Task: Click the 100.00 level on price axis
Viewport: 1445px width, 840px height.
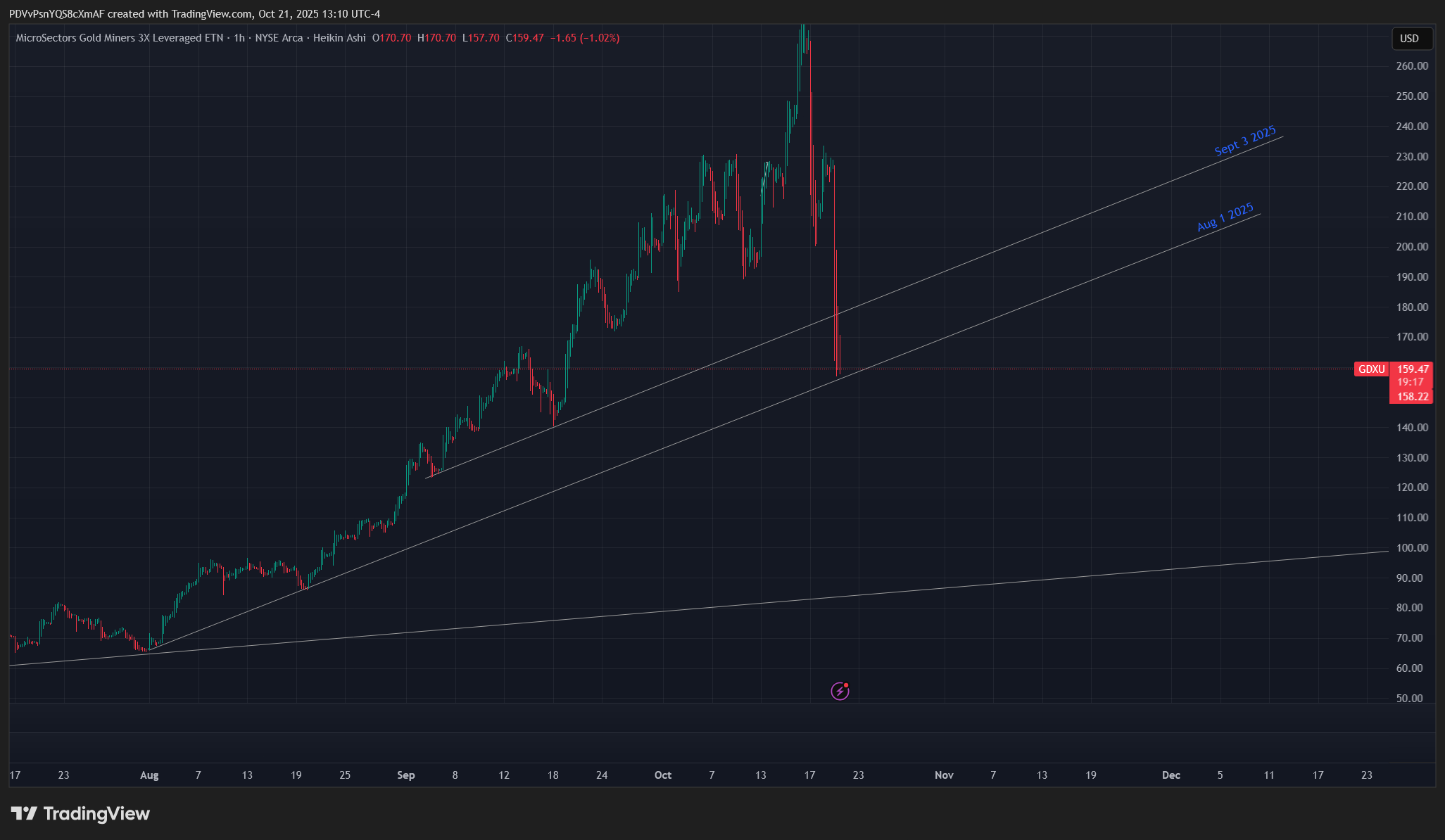Action: coord(1412,548)
